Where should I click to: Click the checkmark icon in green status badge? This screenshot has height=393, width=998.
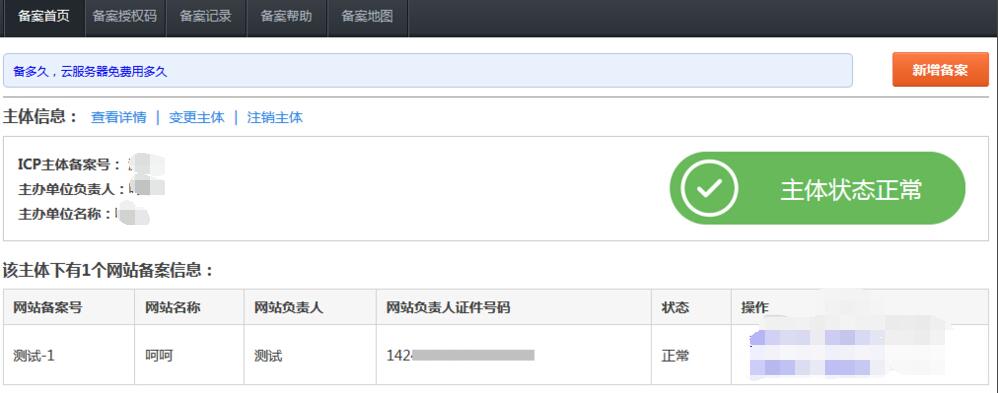point(709,188)
